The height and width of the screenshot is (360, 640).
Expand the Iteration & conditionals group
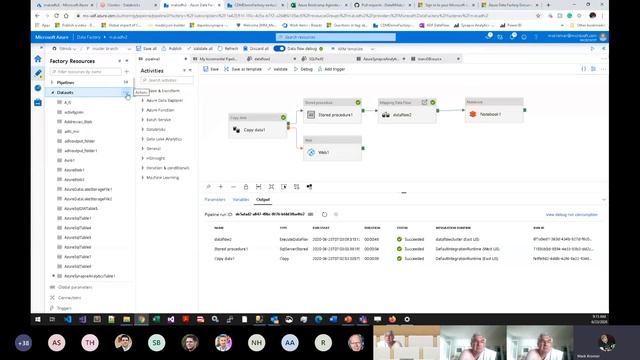click(142, 168)
